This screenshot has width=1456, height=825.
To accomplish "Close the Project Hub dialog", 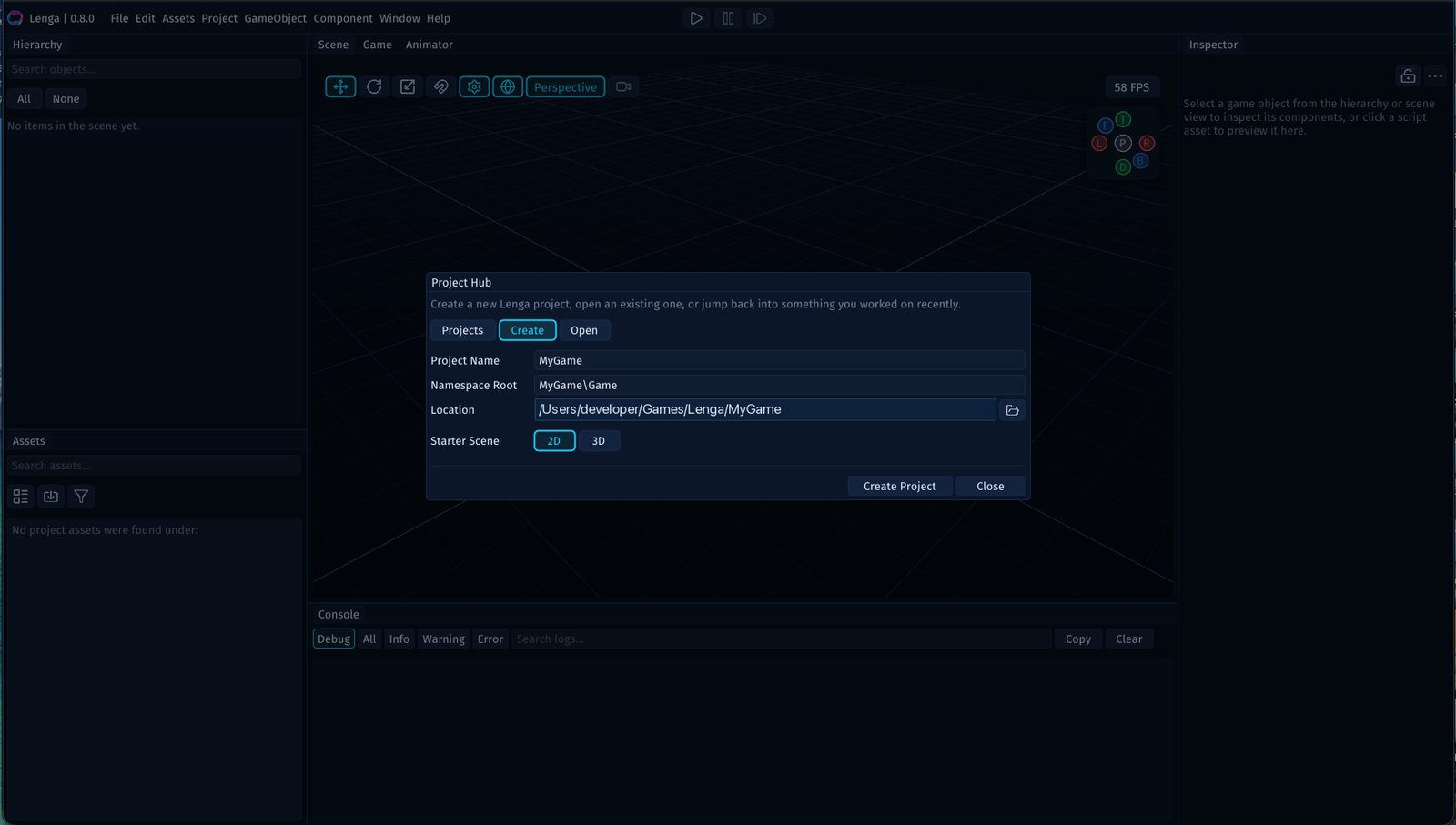I will [990, 486].
